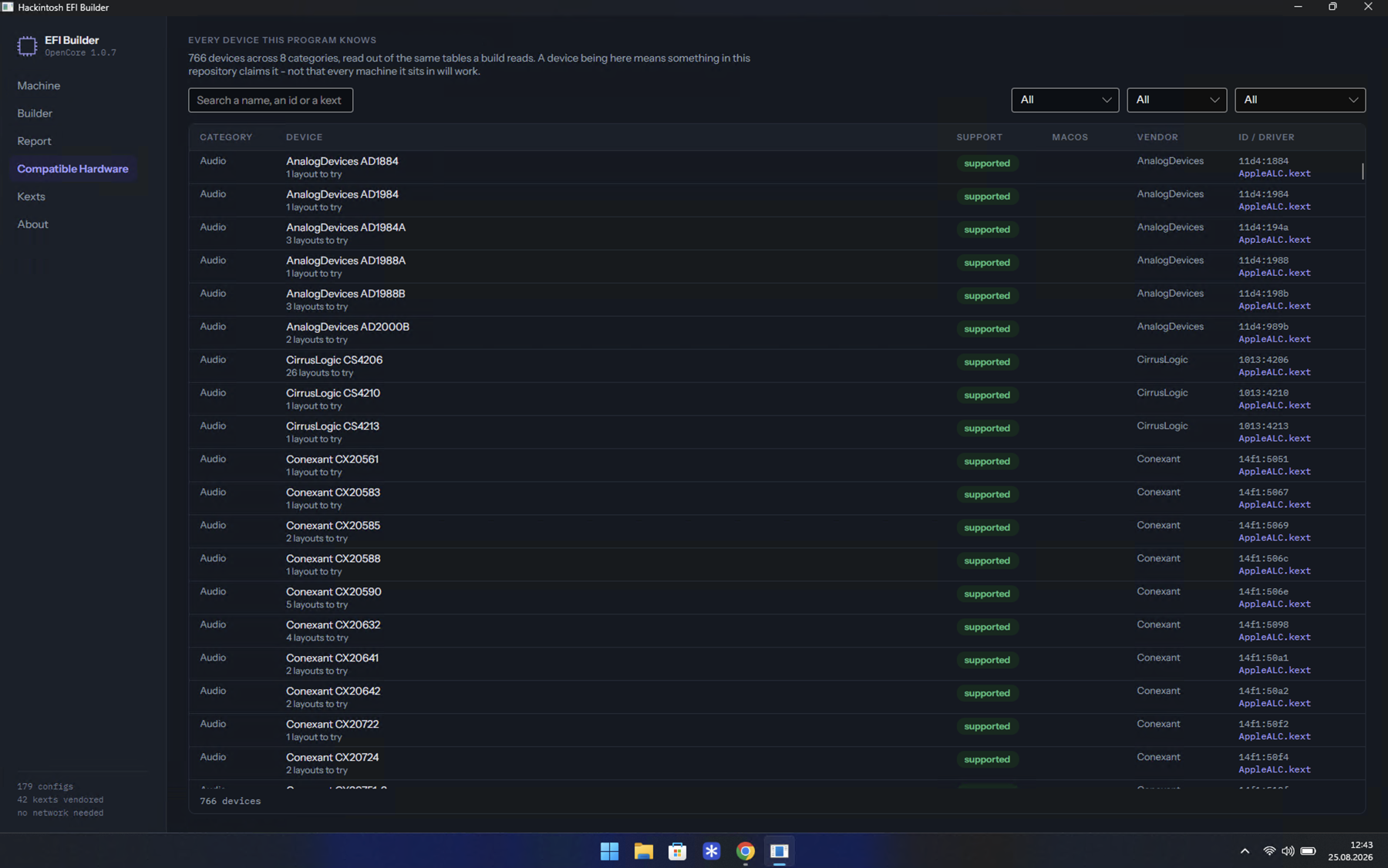Click the "5 layouts to try" subtitle

pos(317,605)
